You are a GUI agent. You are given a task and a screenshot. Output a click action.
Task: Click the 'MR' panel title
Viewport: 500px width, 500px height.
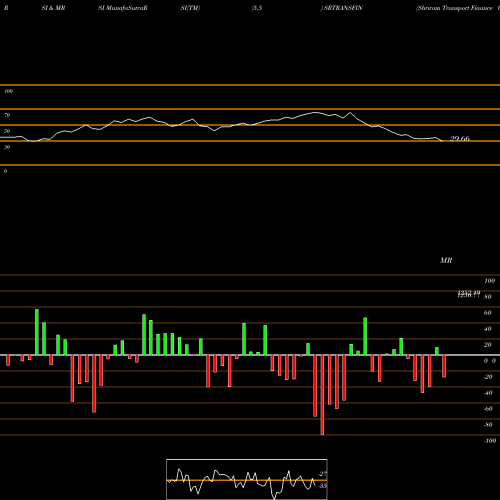[446, 260]
